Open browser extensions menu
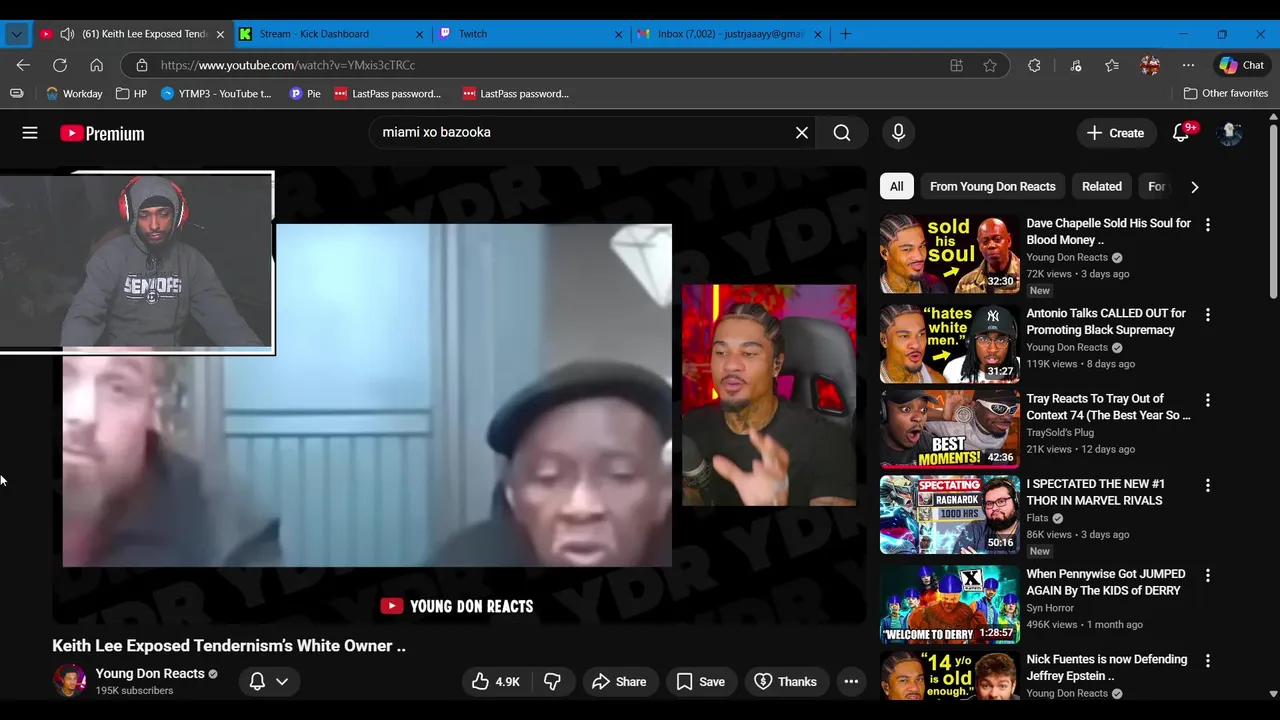The height and width of the screenshot is (720, 1280). [x=1034, y=65]
